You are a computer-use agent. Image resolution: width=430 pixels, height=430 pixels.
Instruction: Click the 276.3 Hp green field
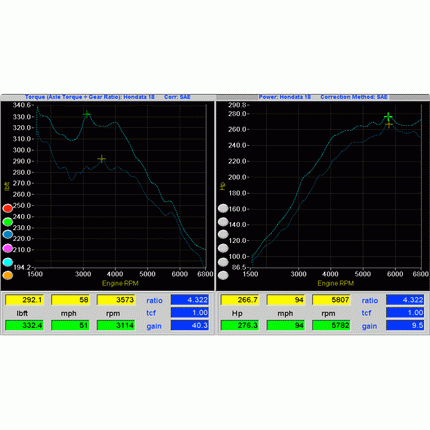click(x=240, y=325)
